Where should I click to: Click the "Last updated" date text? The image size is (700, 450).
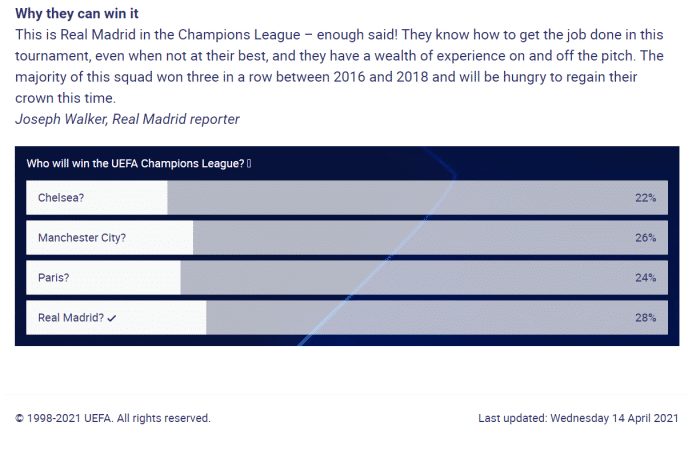click(x=578, y=418)
